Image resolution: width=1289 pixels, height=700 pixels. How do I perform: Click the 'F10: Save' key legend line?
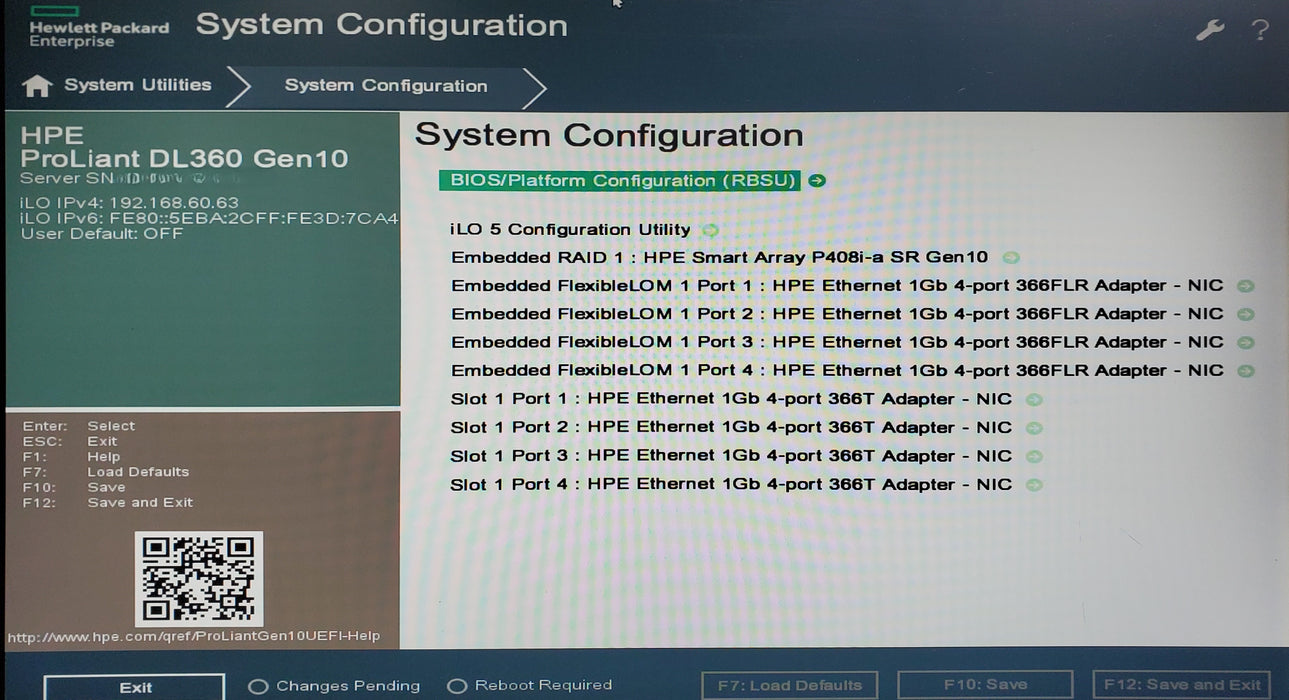(x=74, y=487)
